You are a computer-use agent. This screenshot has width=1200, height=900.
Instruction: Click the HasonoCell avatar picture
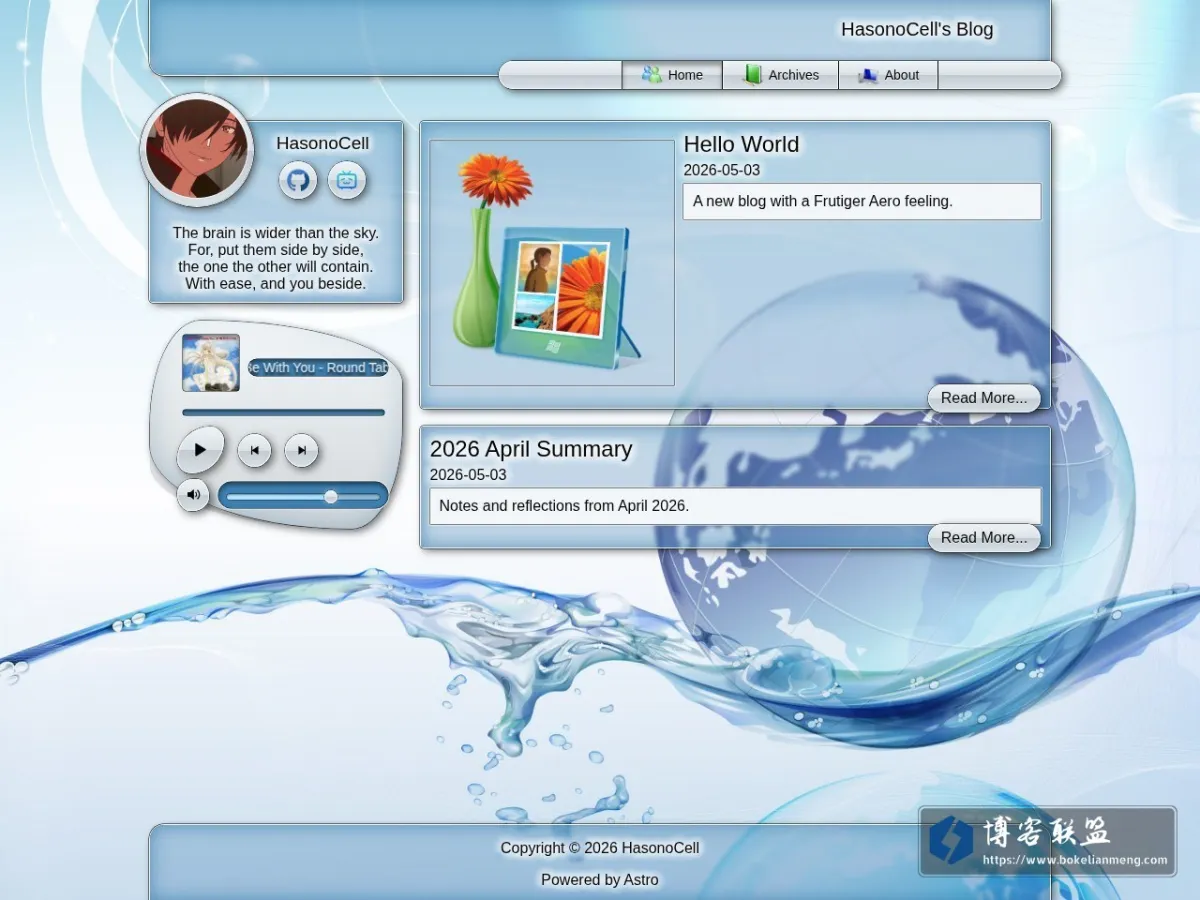[197, 149]
